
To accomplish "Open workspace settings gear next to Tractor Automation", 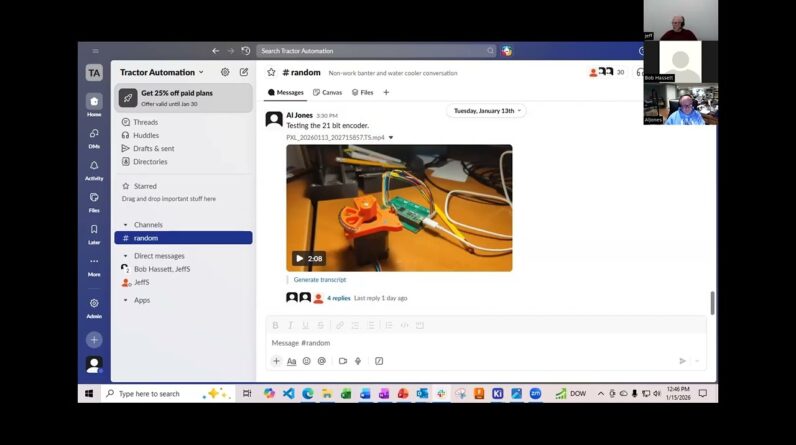I will tap(225, 72).
